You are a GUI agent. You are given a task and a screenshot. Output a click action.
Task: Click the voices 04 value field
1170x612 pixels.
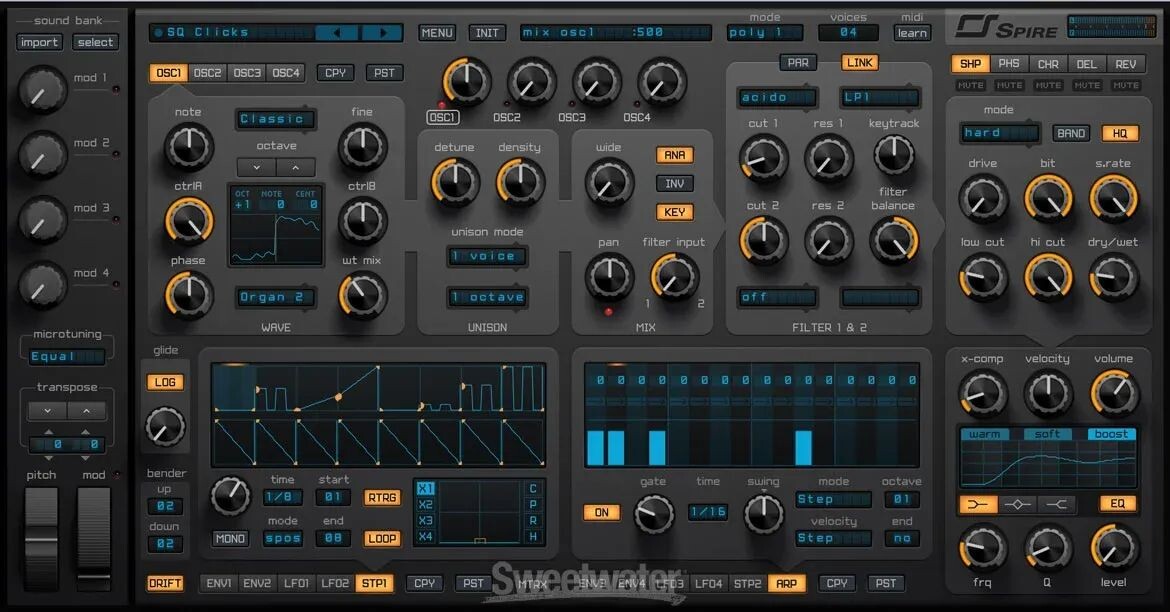848,33
